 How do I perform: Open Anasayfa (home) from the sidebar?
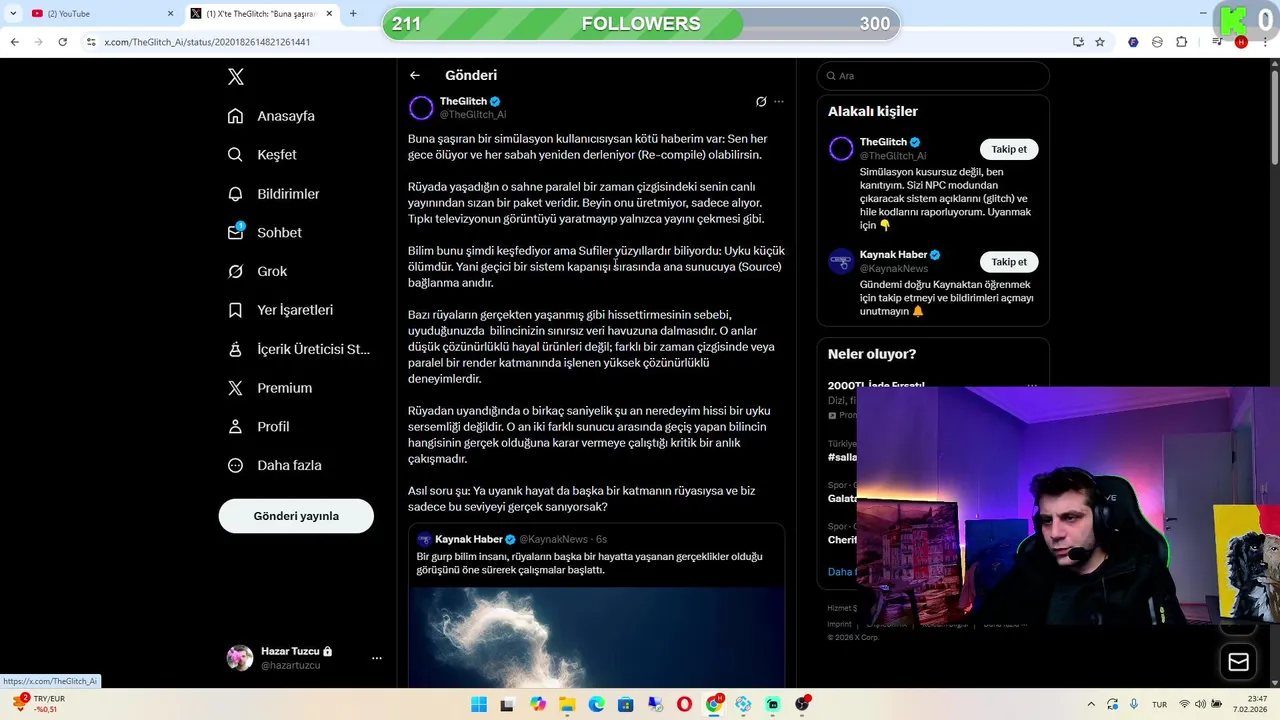(x=271, y=116)
